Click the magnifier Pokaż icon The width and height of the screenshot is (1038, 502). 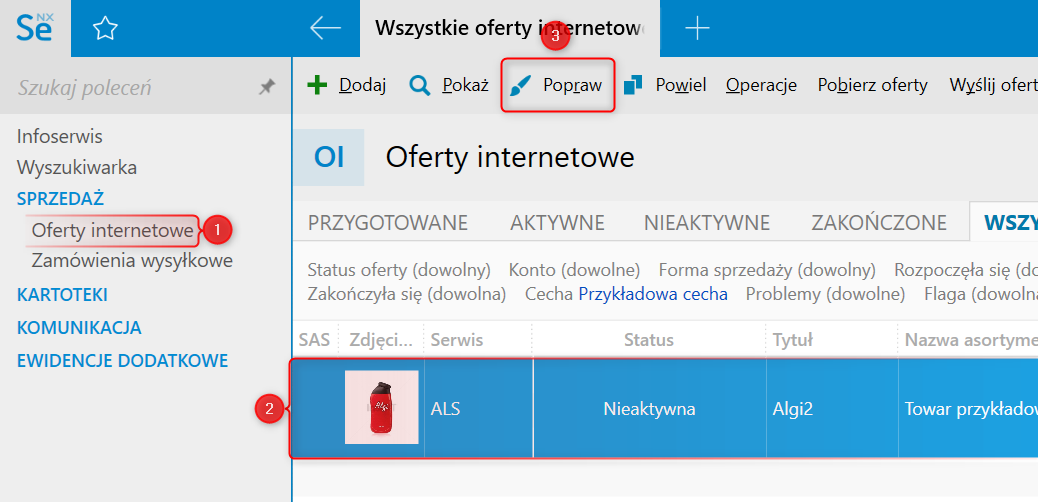click(420, 85)
